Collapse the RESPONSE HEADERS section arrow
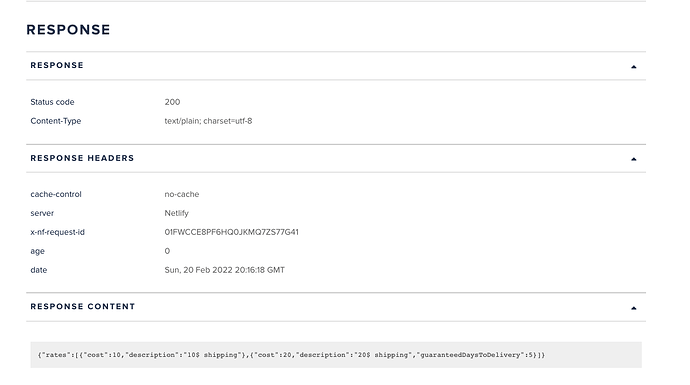690x385 pixels. tap(634, 159)
